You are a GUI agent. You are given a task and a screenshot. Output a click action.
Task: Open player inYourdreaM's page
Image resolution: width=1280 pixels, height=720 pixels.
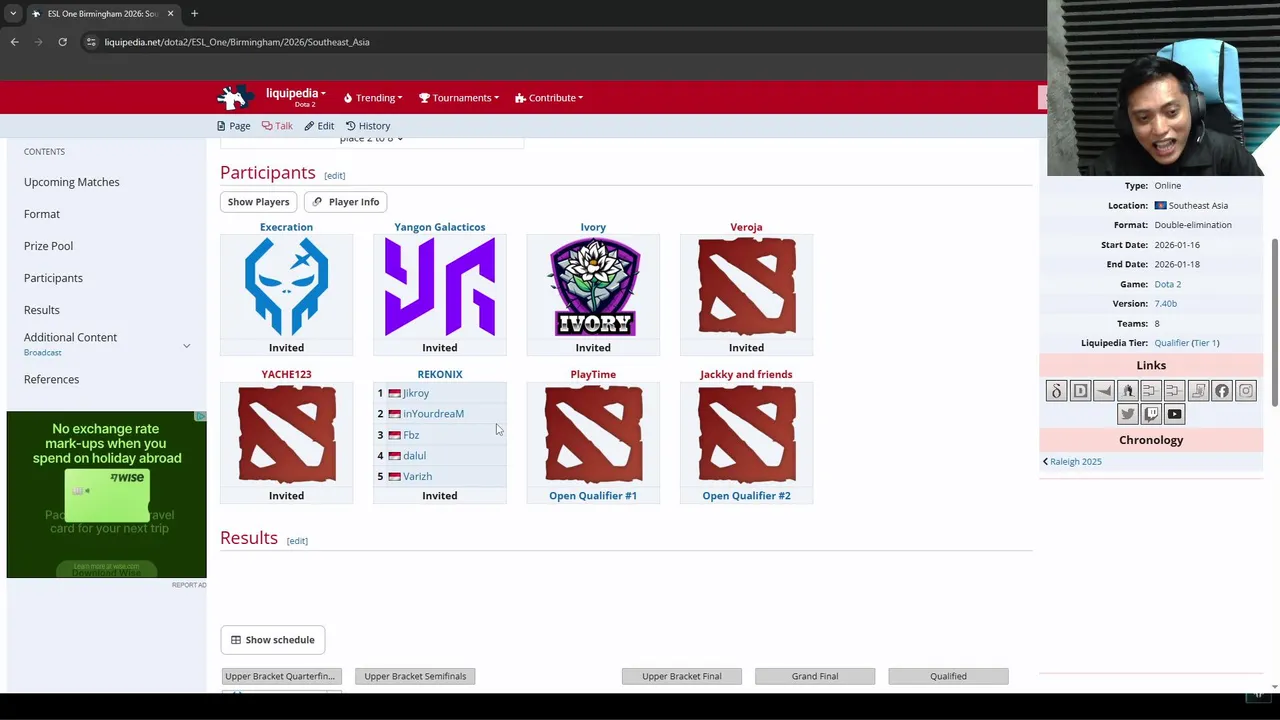[x=433, y=414]
